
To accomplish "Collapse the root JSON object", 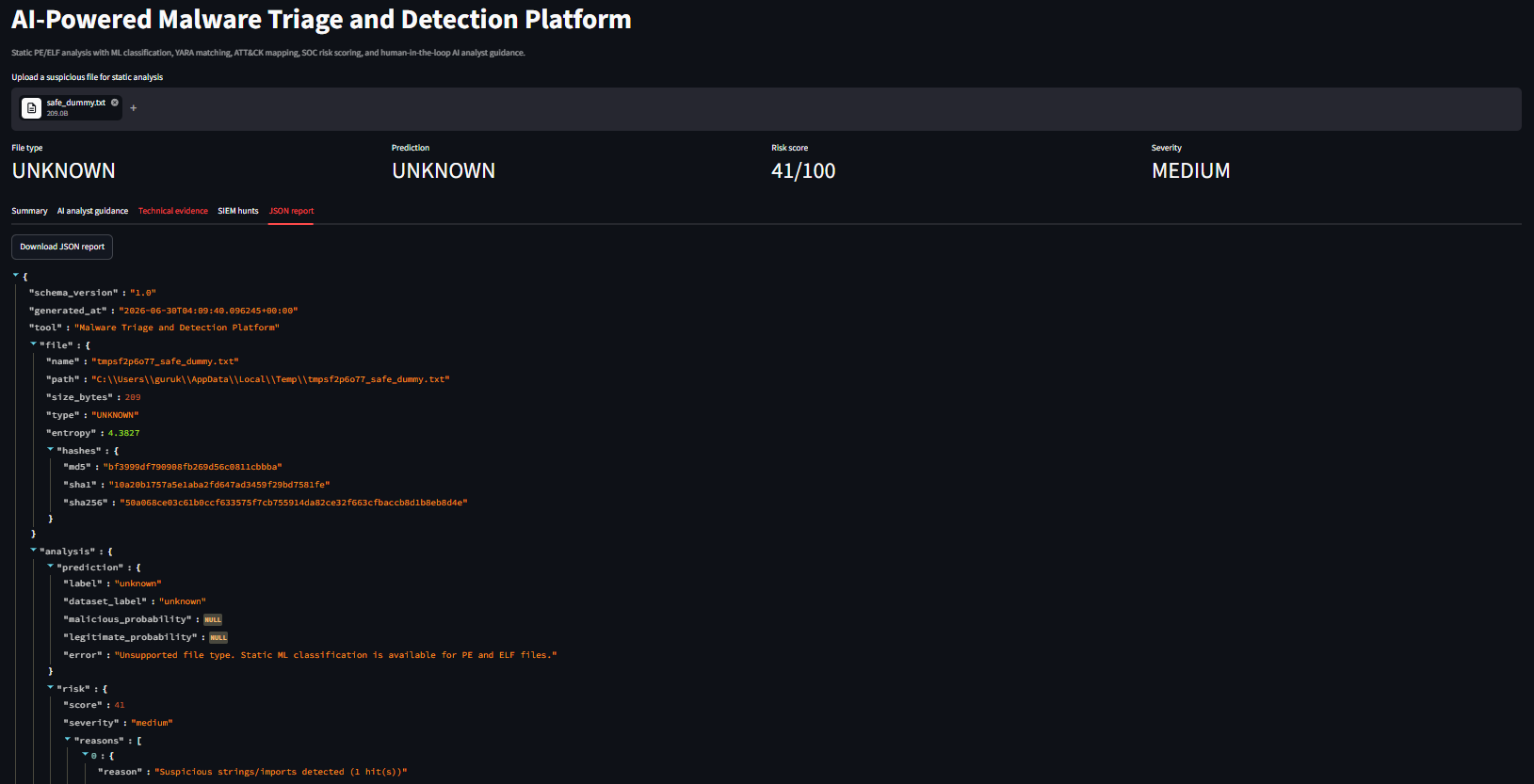I will coord(16,276).
